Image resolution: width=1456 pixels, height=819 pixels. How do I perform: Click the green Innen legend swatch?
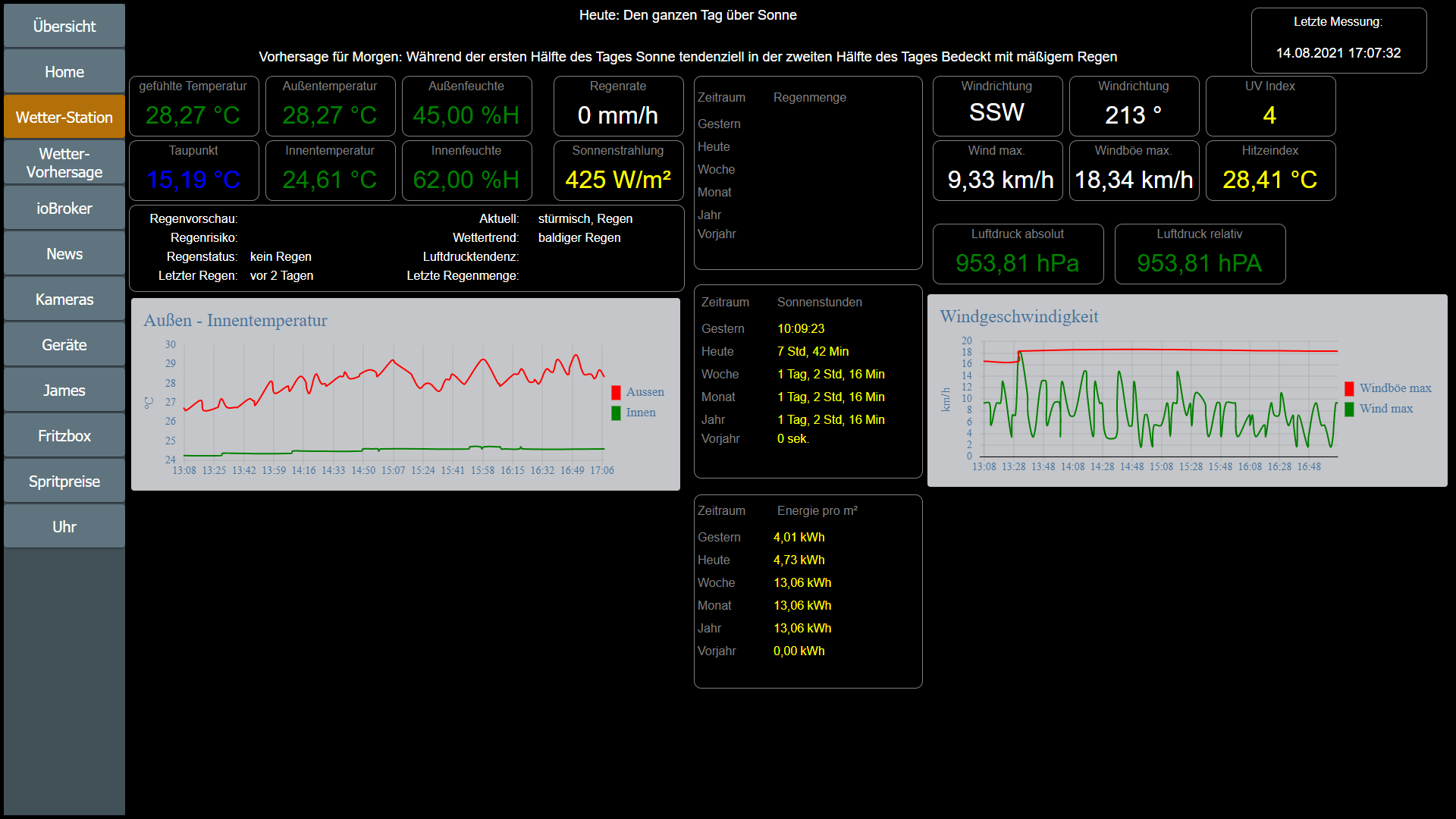click(616, 413)
